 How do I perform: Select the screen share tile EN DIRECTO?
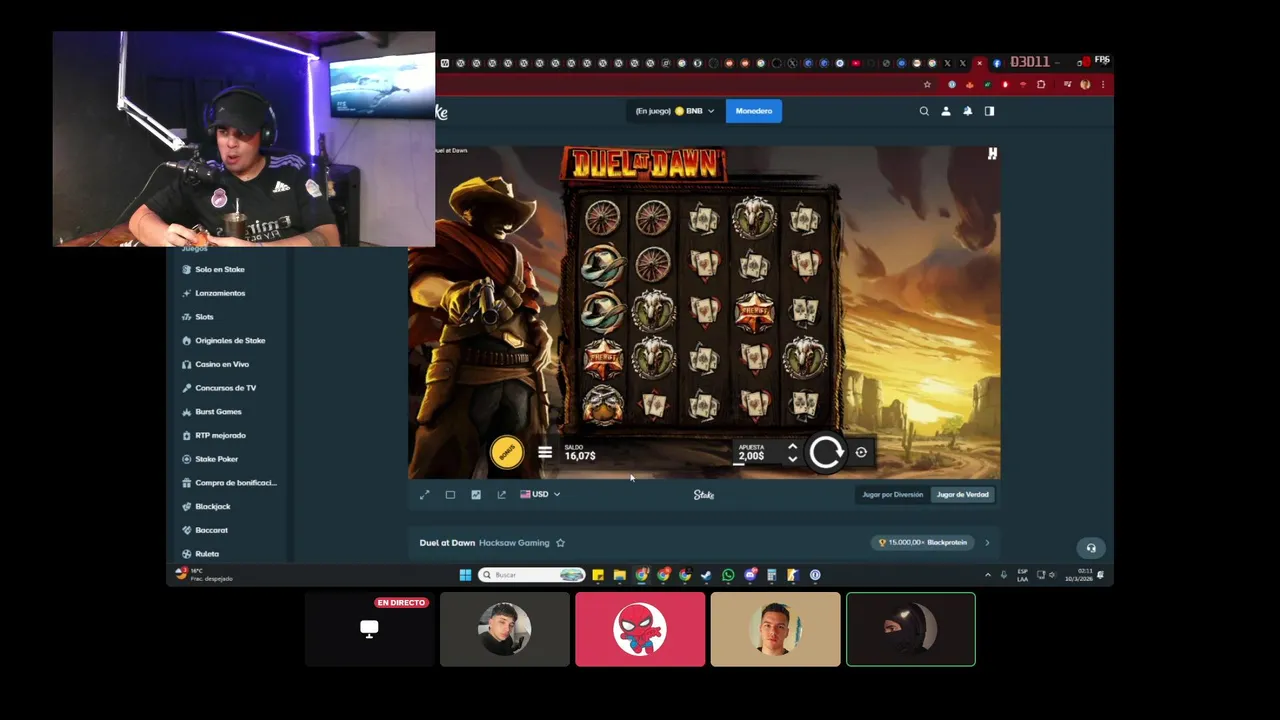[370, 629]
